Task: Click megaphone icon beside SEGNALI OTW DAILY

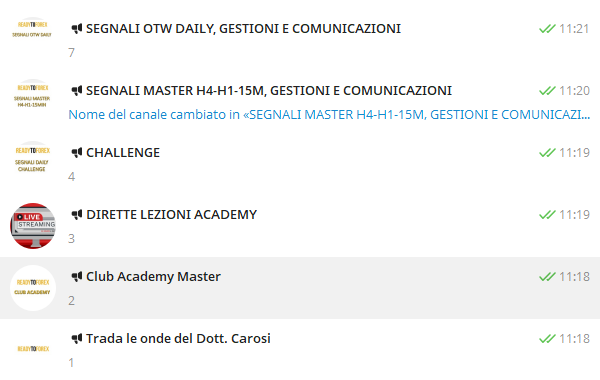Action: pyautogui.click(x=77, y=29)
